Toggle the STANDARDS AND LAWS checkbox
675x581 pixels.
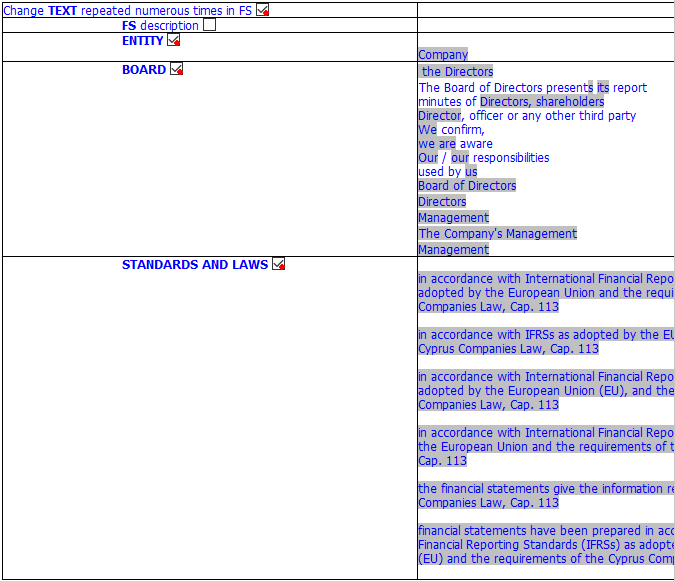pos(278,264)
